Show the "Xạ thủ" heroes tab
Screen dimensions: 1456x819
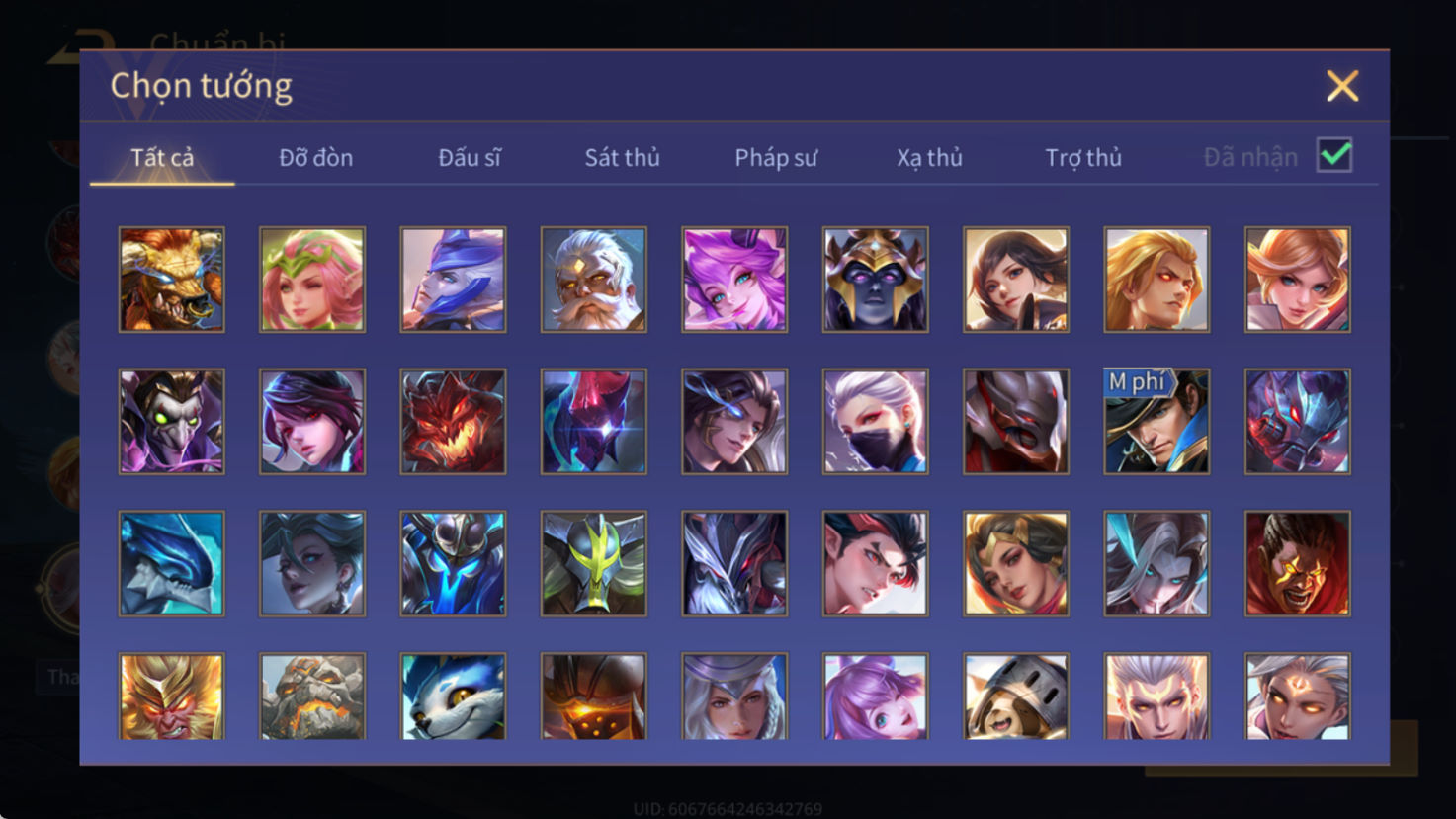[x=929, y=158]
